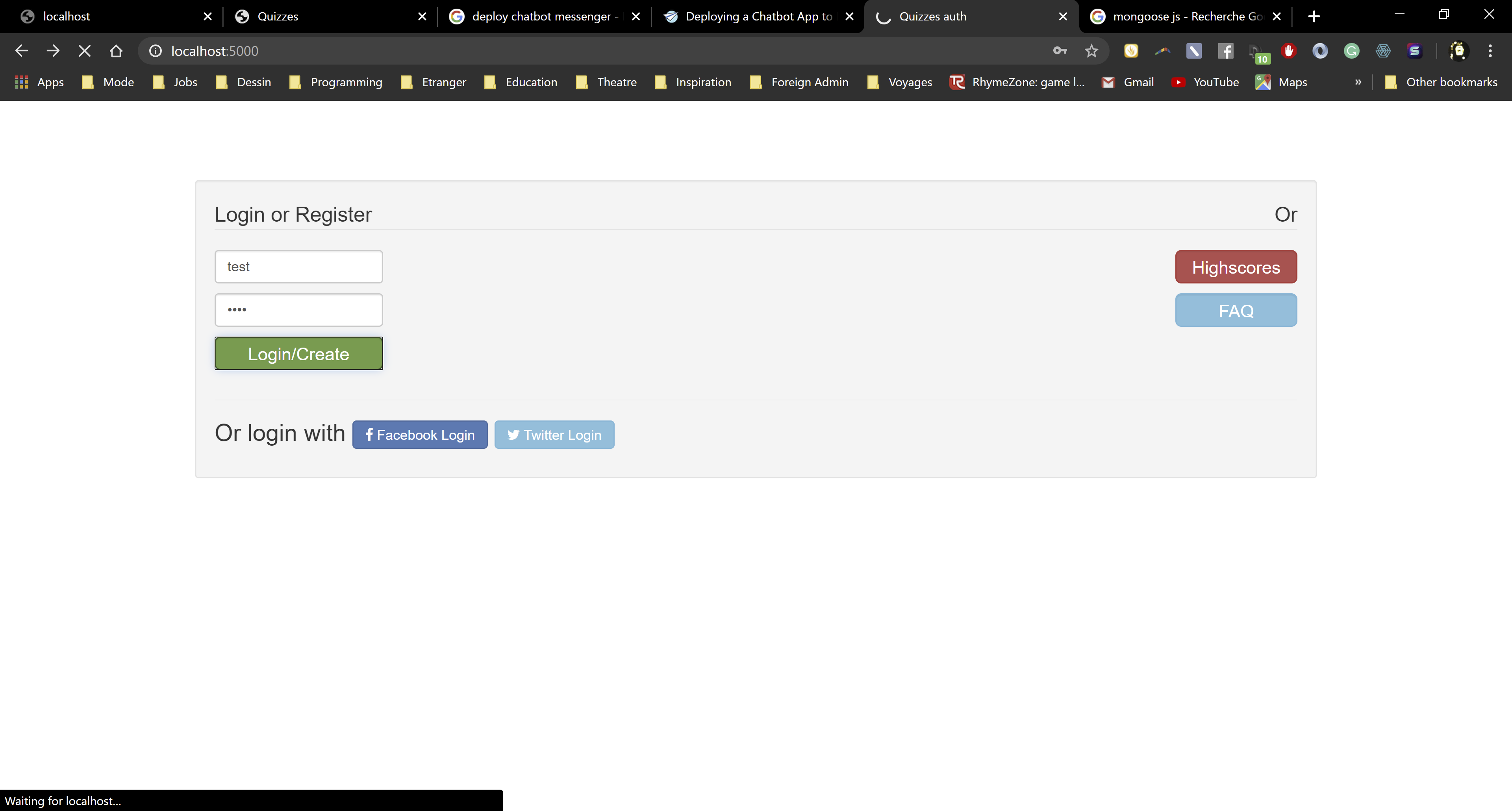
Task: Open the Chrome profile avatar
Action: click(1458, 51)
